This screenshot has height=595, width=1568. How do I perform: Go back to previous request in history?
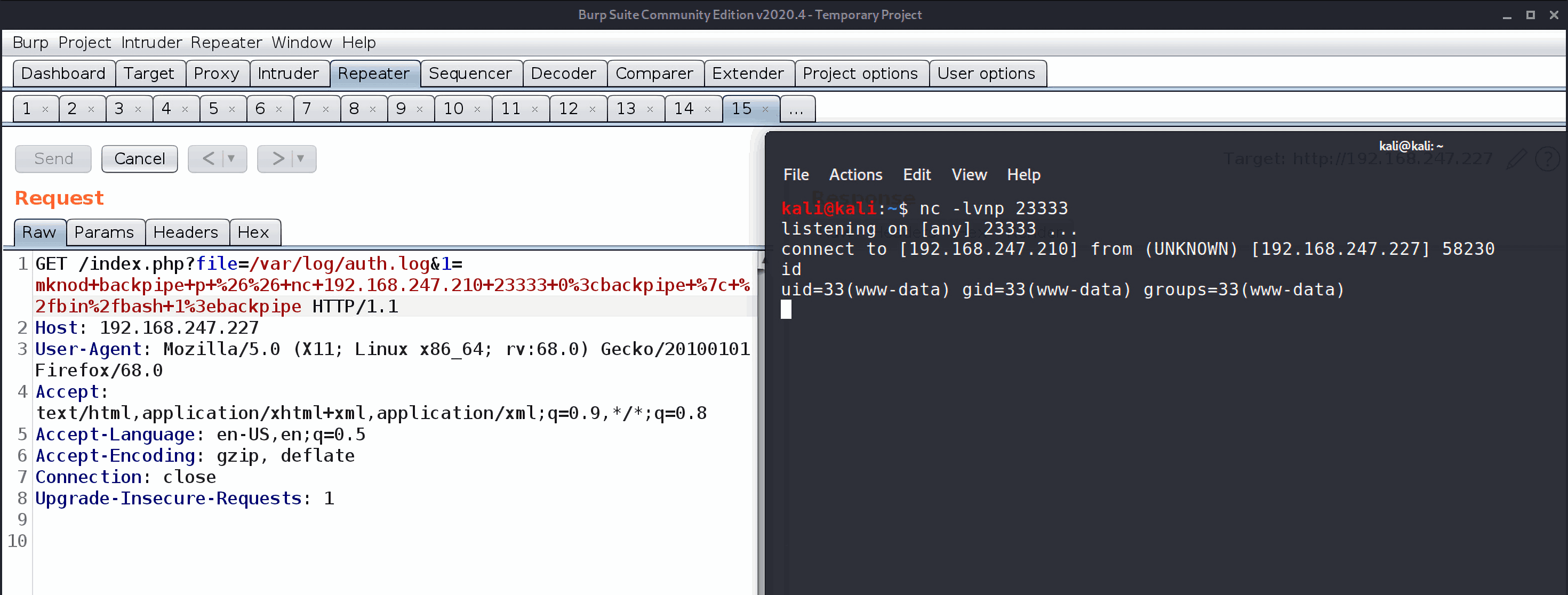point(207,159)
